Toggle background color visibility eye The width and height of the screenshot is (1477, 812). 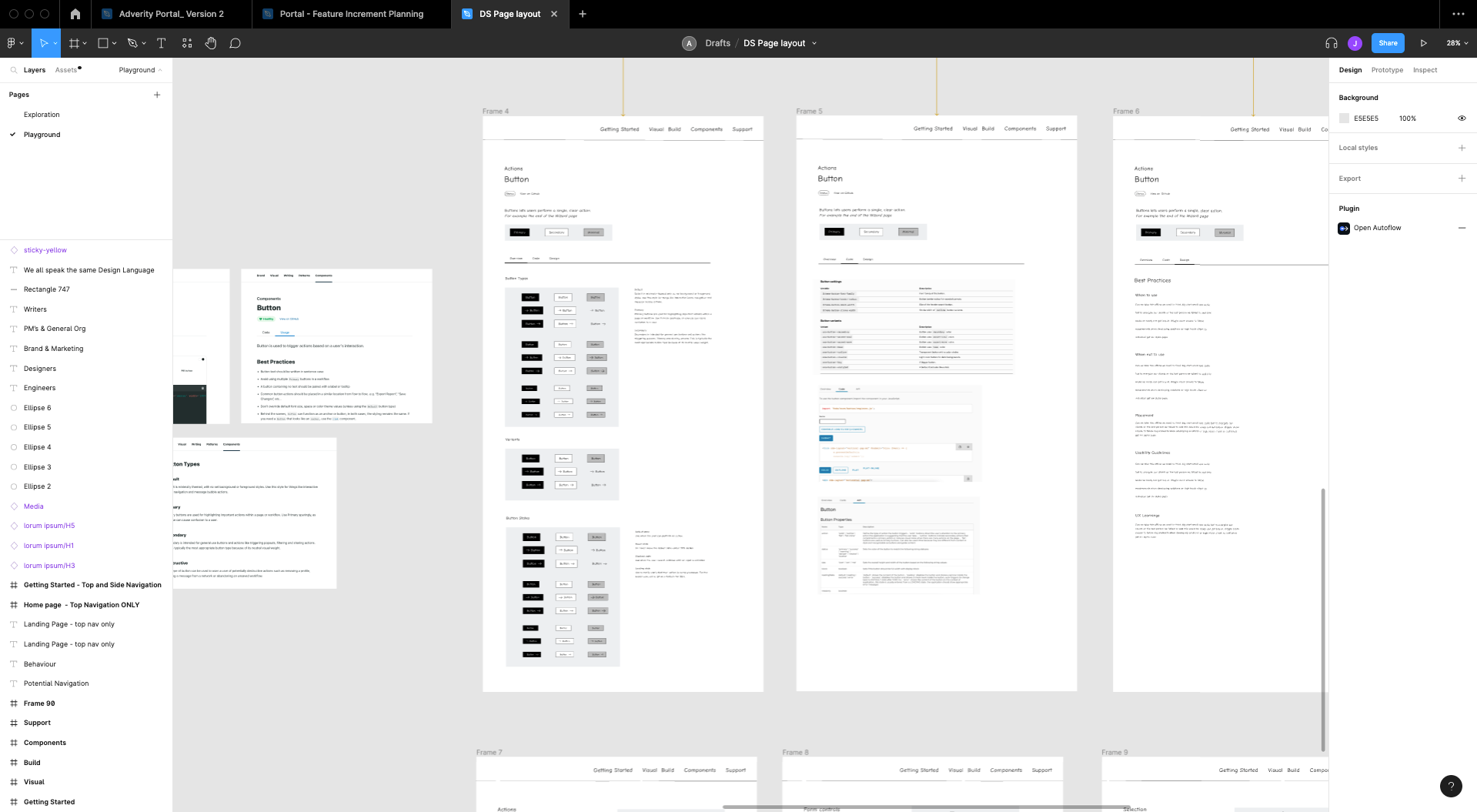pos(1462,119)
